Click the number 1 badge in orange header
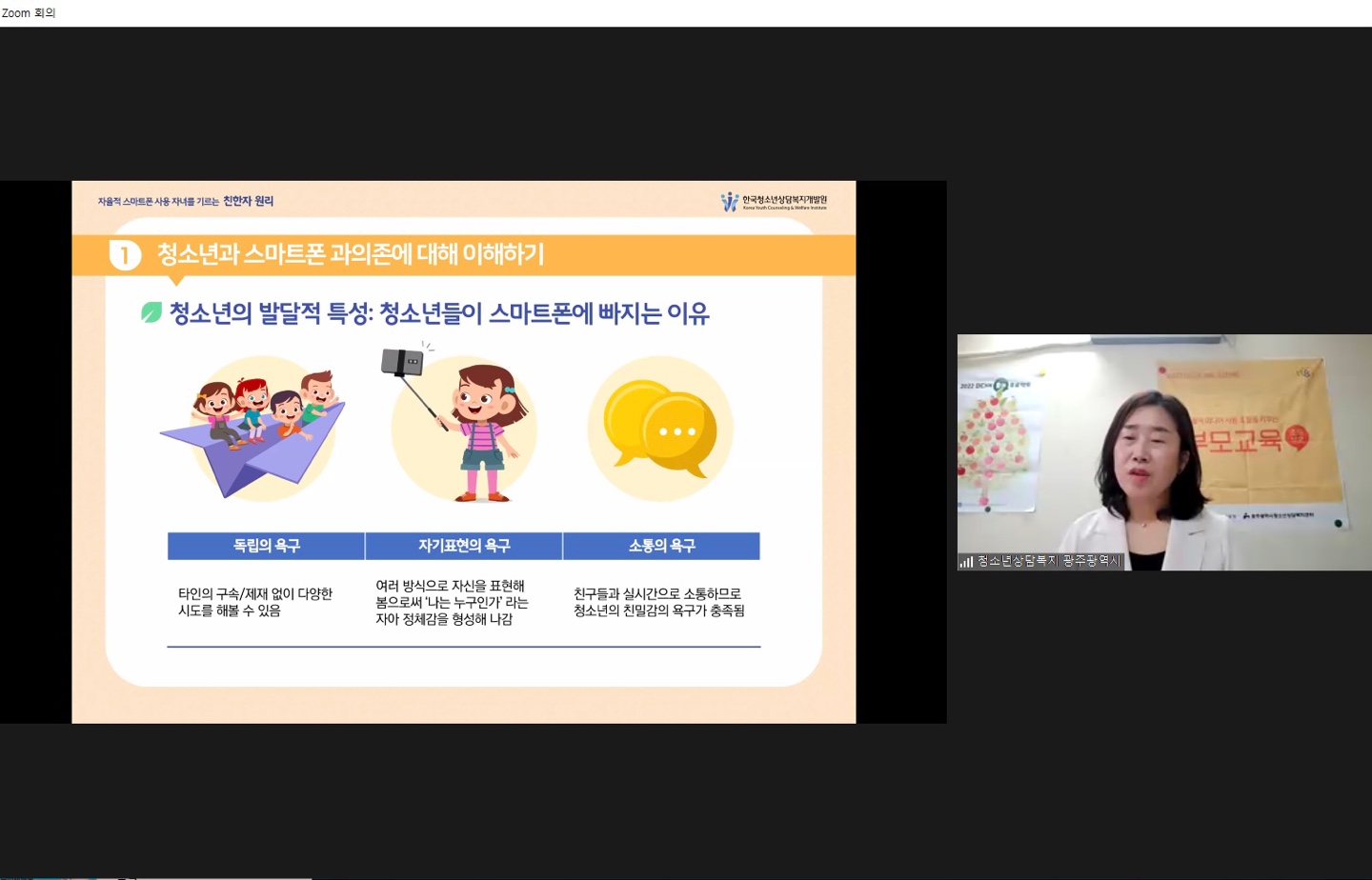The image size is (1372, 880). 125,255
